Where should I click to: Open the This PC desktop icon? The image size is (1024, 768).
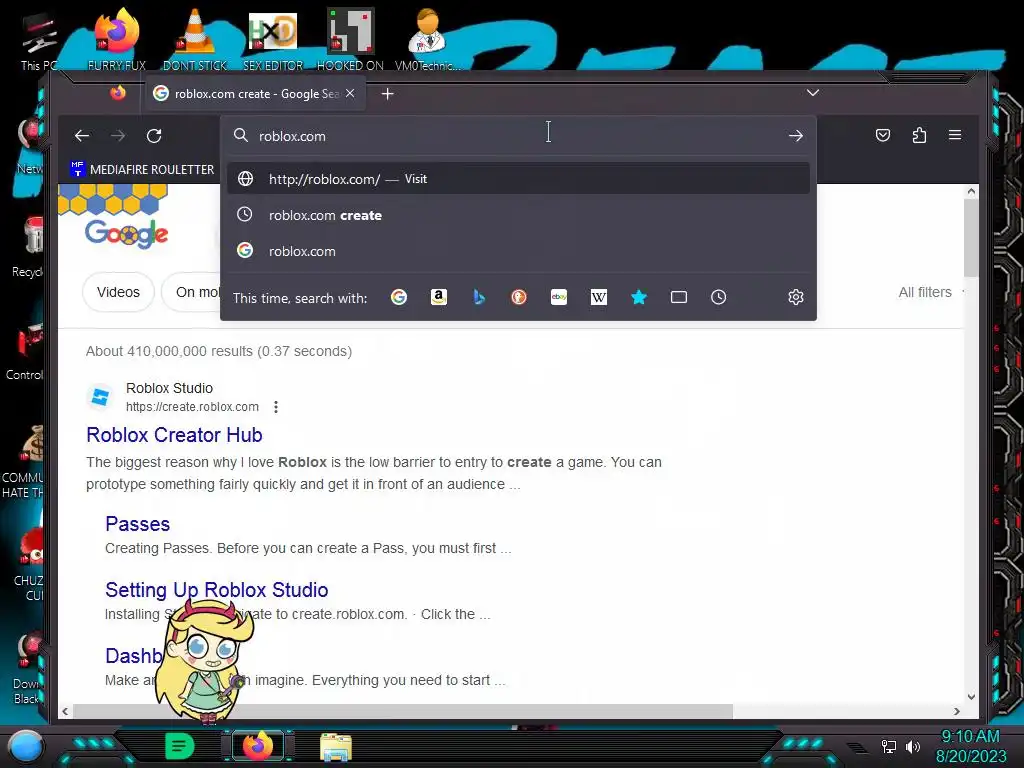coord(39,42)
